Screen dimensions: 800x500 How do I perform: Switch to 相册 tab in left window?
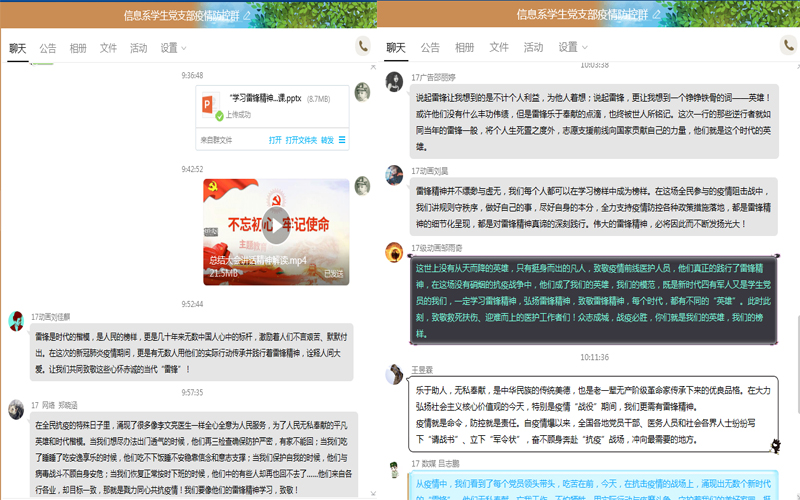78,48
